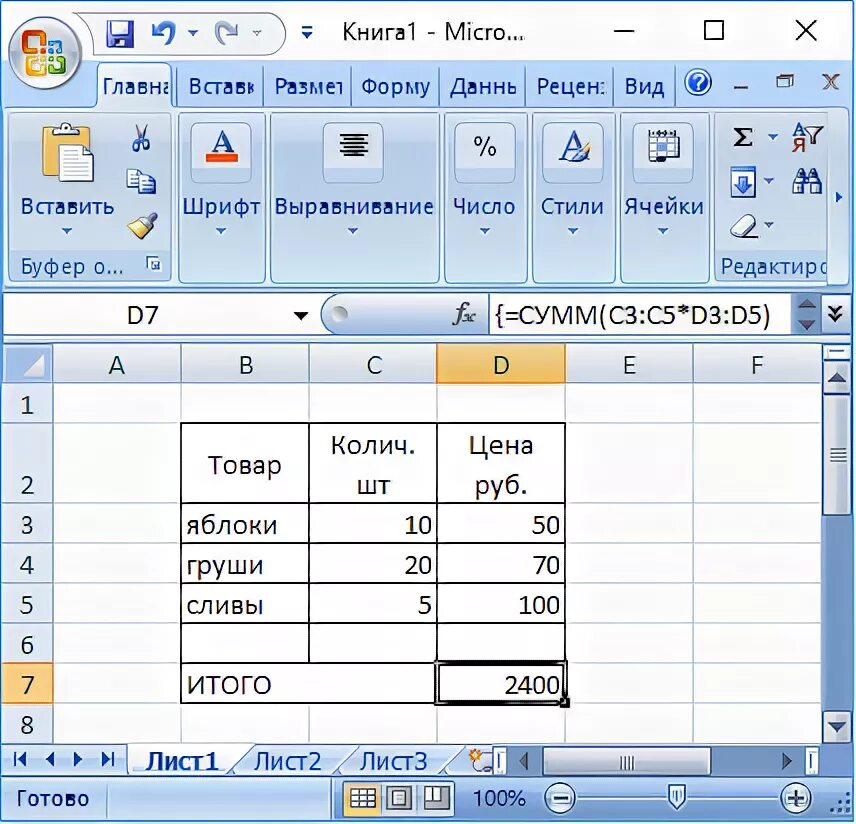
Task: Open the Выравнивание group button
Action: 354,198
